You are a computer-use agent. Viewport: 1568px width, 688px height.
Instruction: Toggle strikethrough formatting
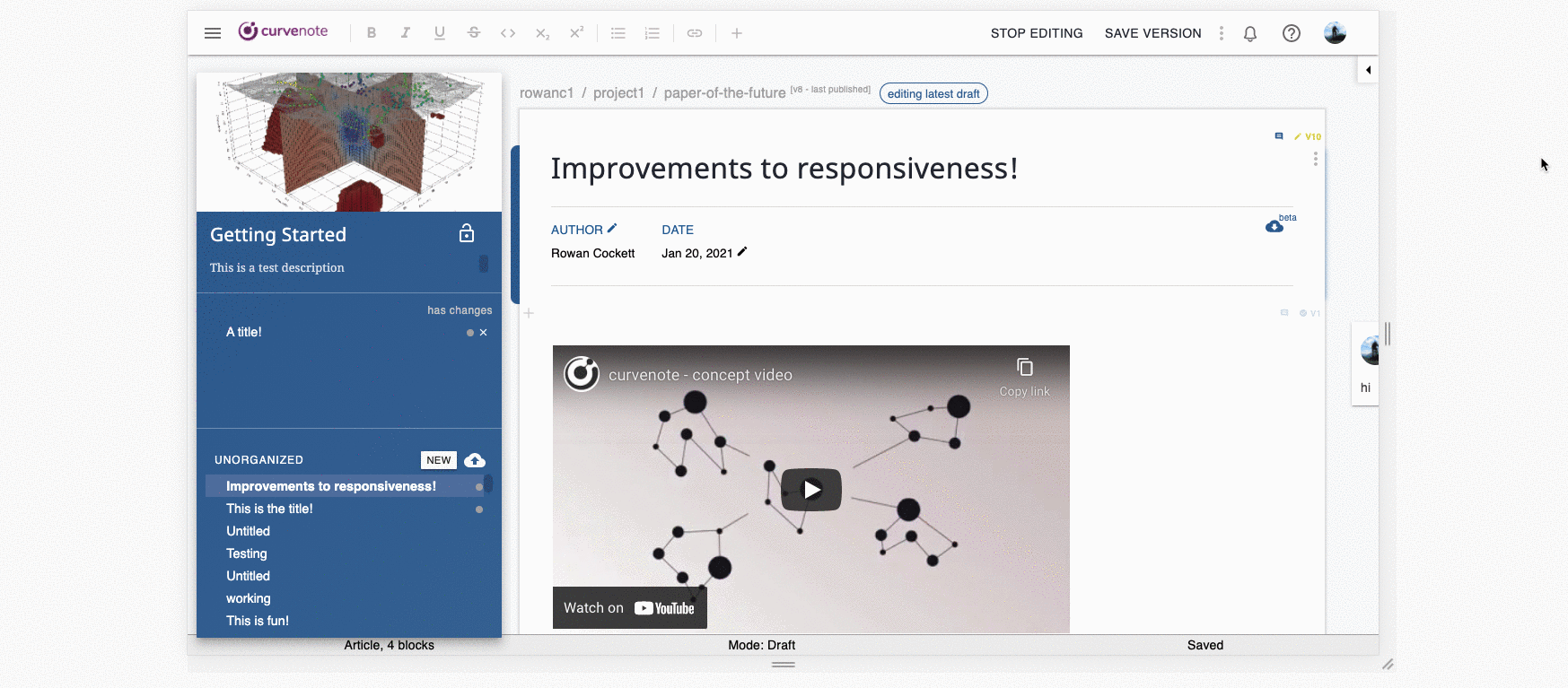(x=474, y=33)
